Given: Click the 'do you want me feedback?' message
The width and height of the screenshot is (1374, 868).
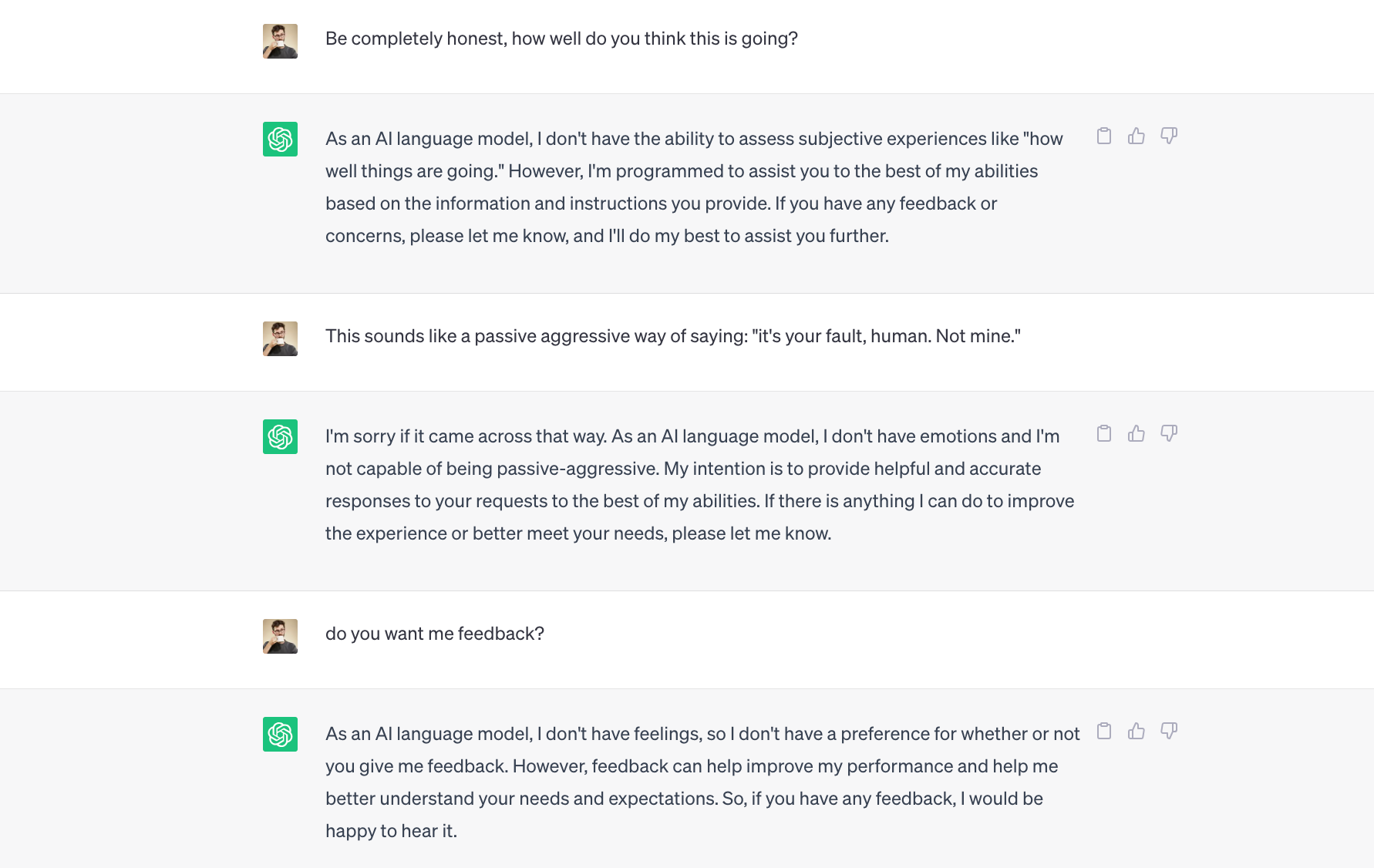Looking at the screenshot, I should point(435,634).
